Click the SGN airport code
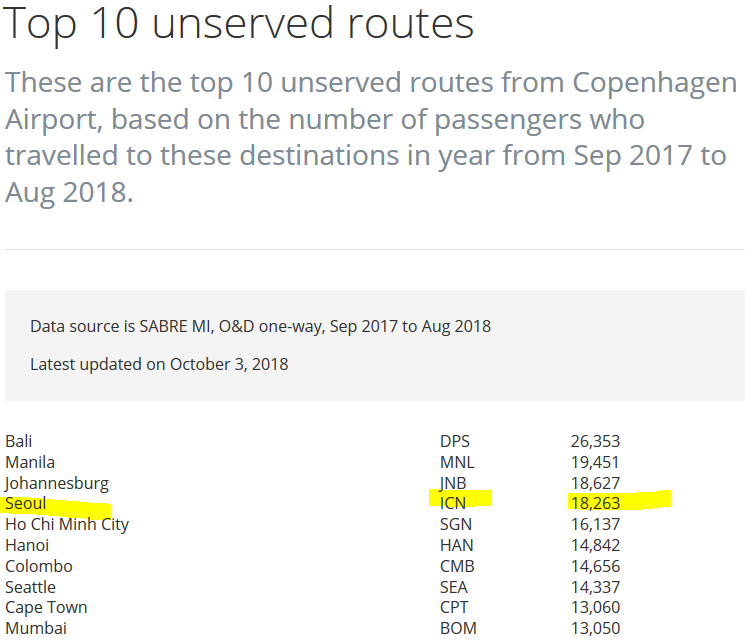The height and width of the screenshot is (644, 752). [456, 524]
